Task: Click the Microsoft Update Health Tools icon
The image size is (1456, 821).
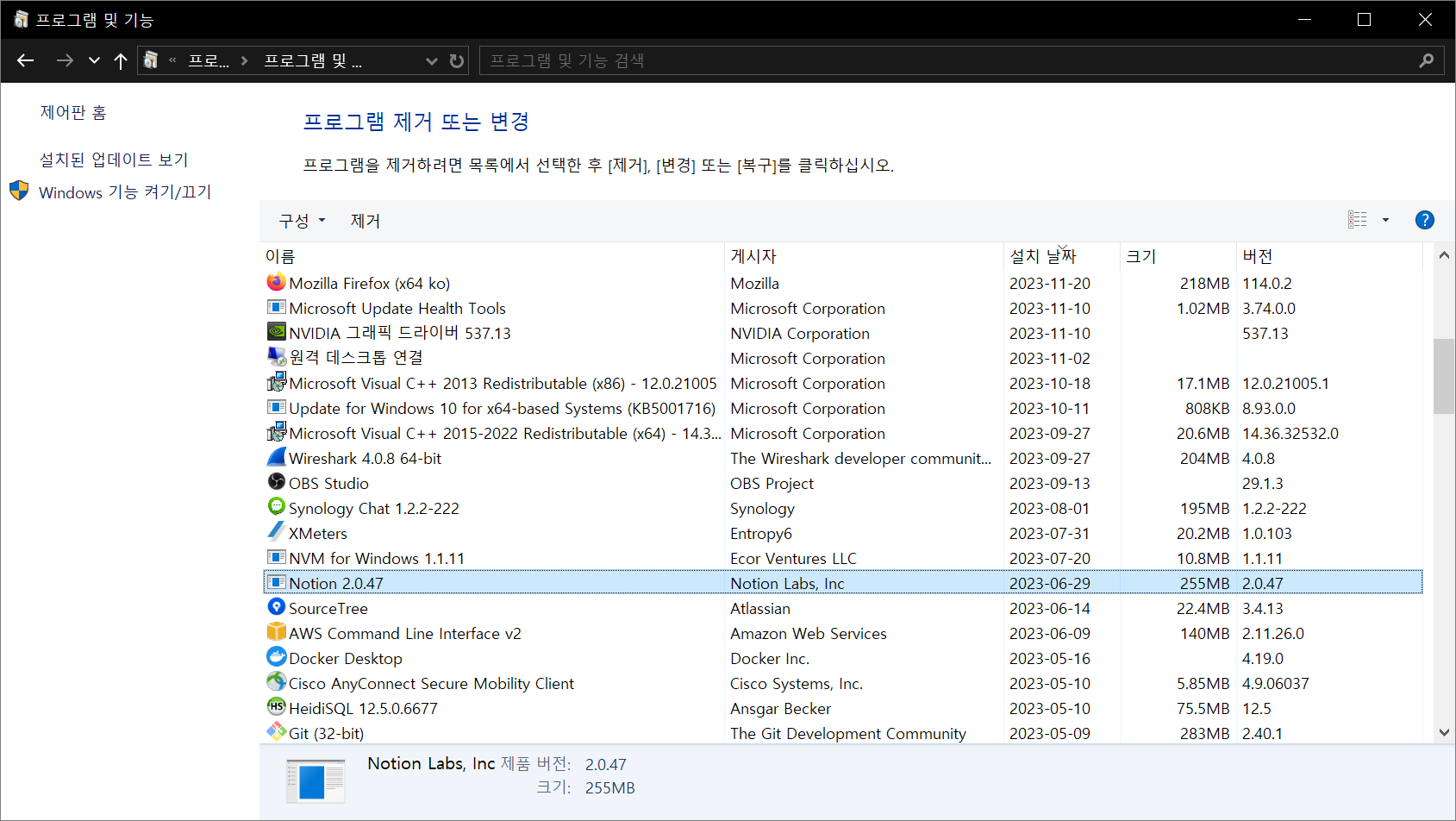Action: click(276, 307)
